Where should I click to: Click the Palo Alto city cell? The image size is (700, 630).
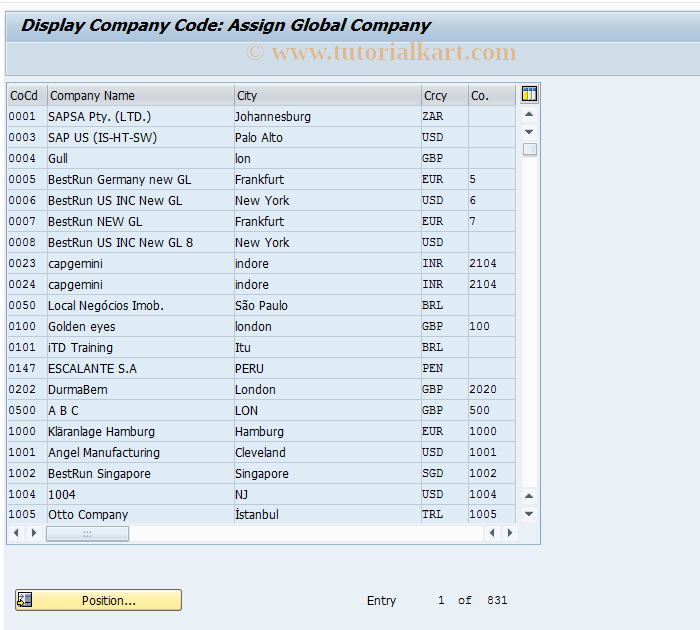point(328,138)
